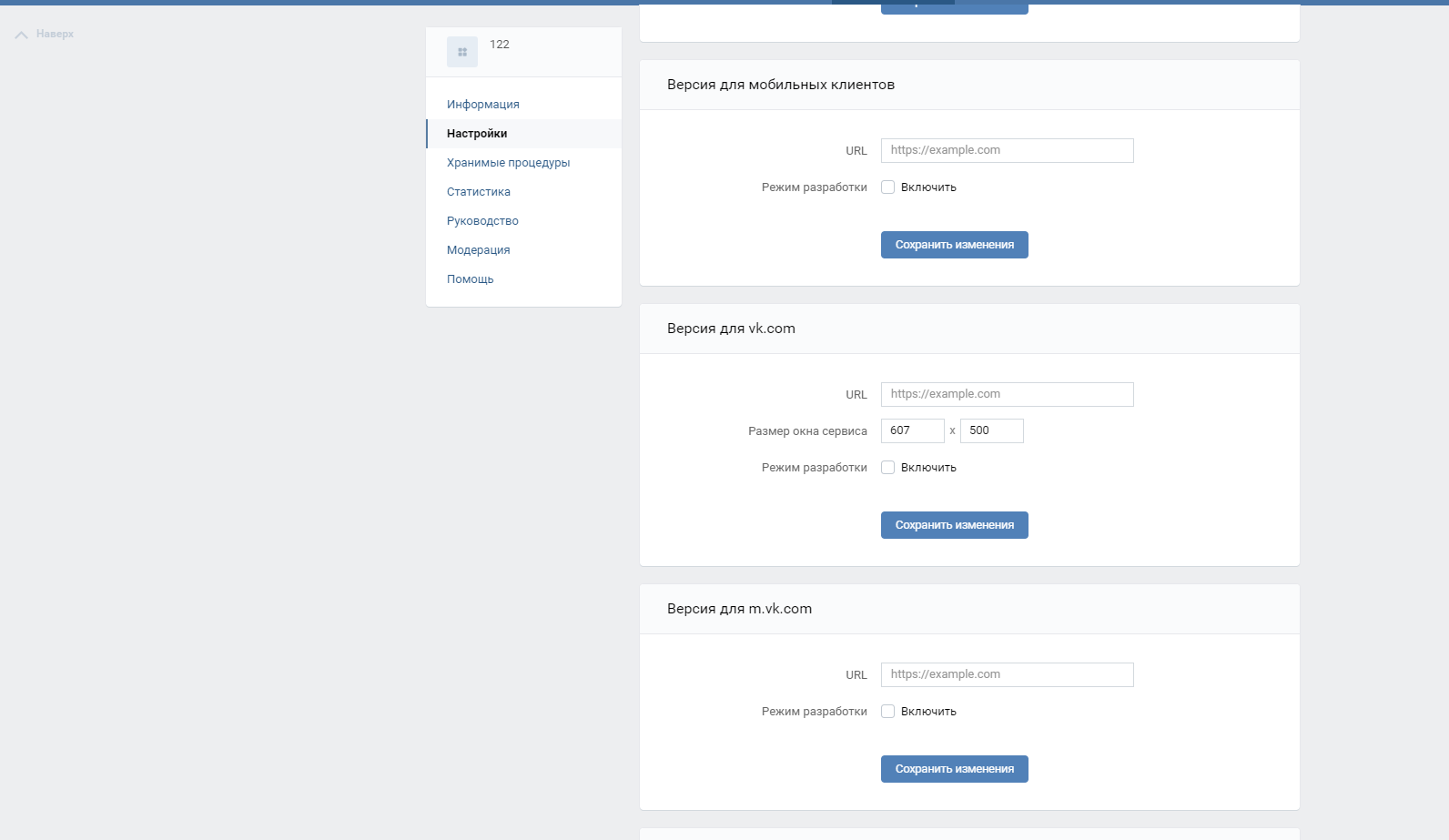Click the m.vk.com version URL field

pos(1007,674)
